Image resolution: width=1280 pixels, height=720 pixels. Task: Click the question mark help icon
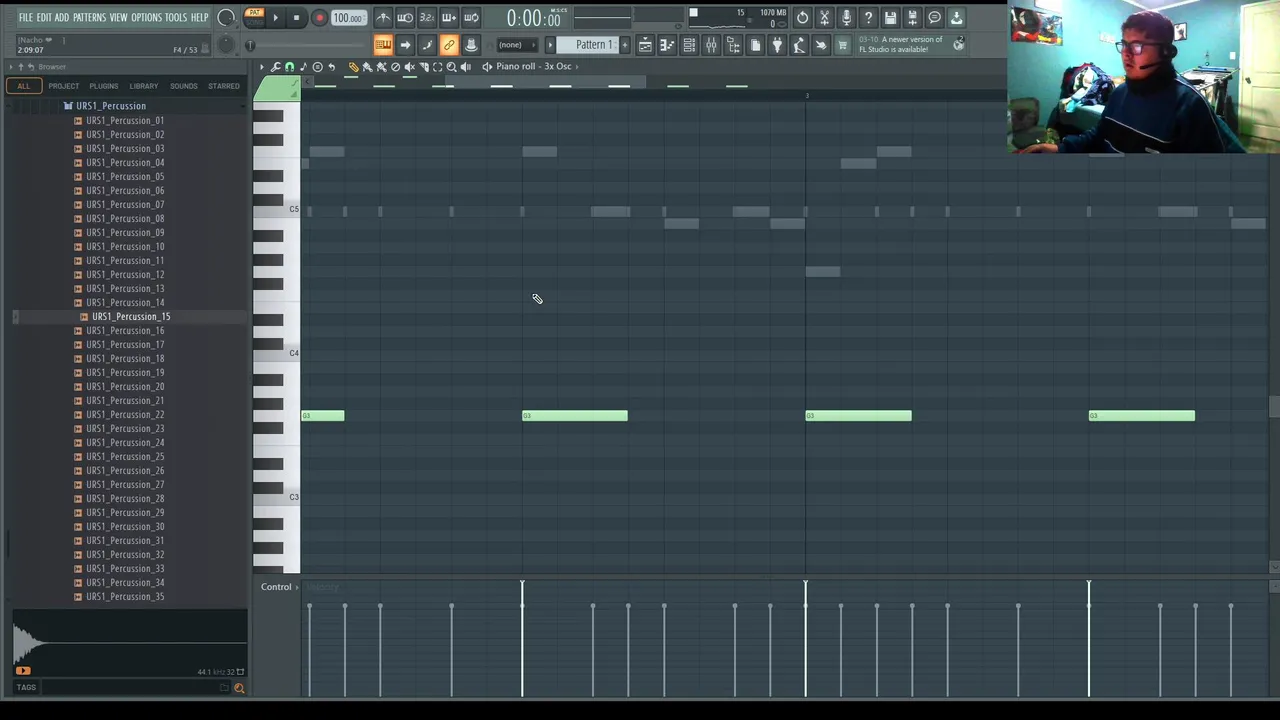(x=868, y=18)
